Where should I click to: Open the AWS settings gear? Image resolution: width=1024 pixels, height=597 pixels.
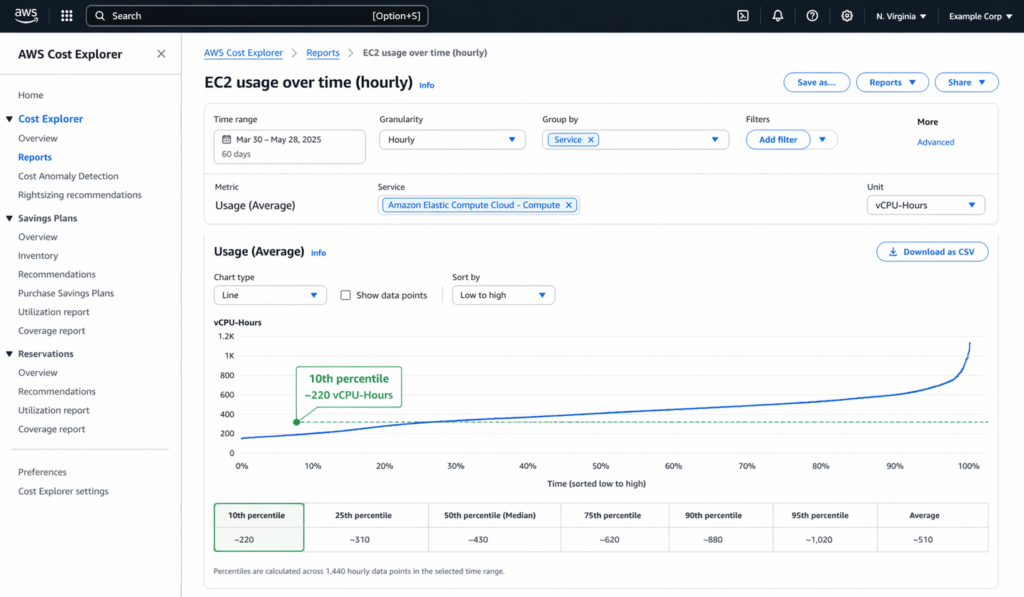click(847, 15)
